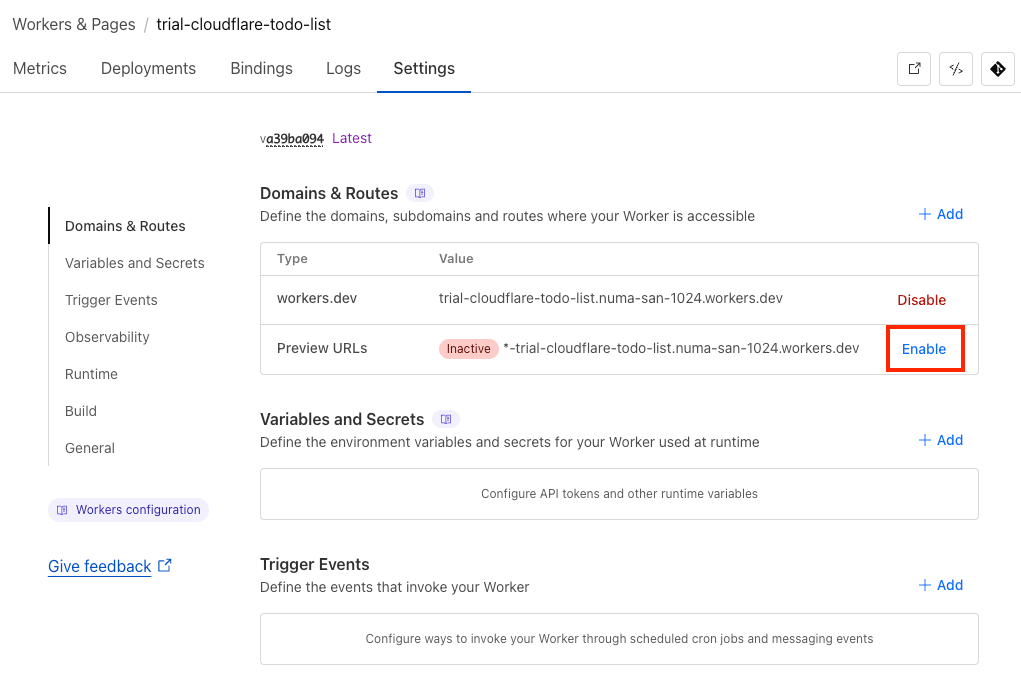View the Logs tab
This screenshot has height=682, width=1021.
point(343,69)
